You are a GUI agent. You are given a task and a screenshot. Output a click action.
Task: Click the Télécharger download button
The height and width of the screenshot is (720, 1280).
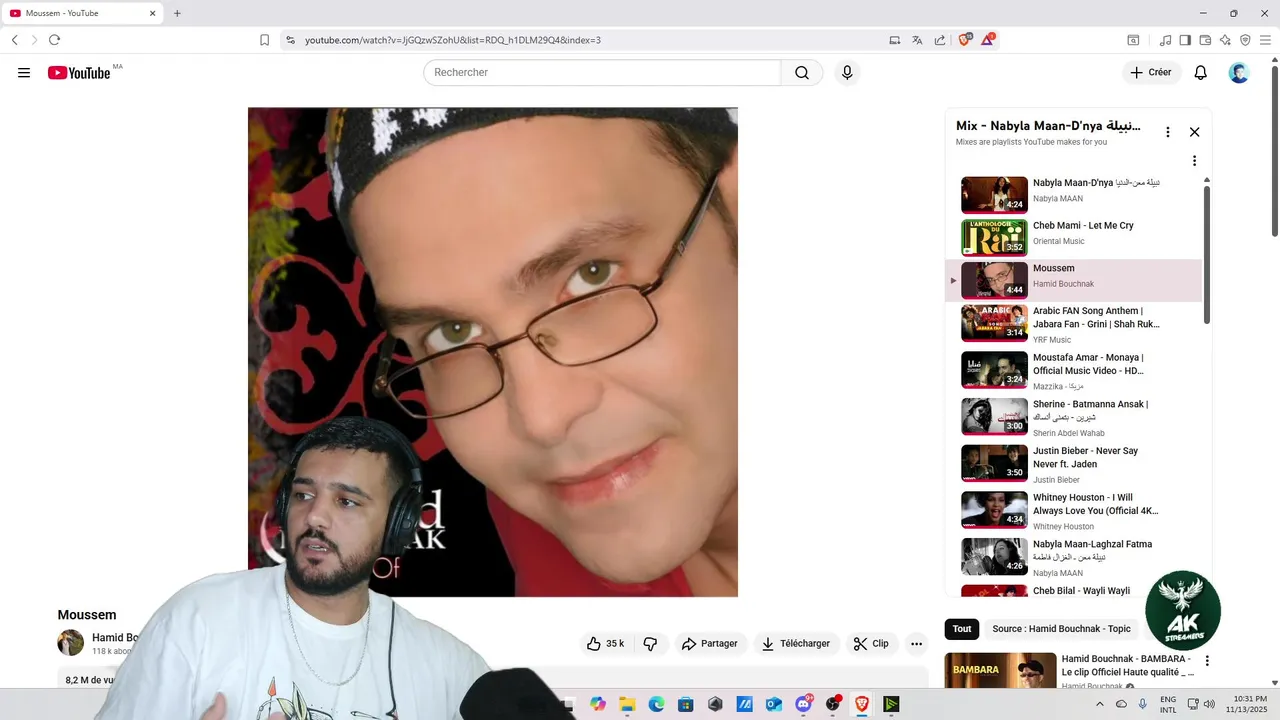click(796, 644)
